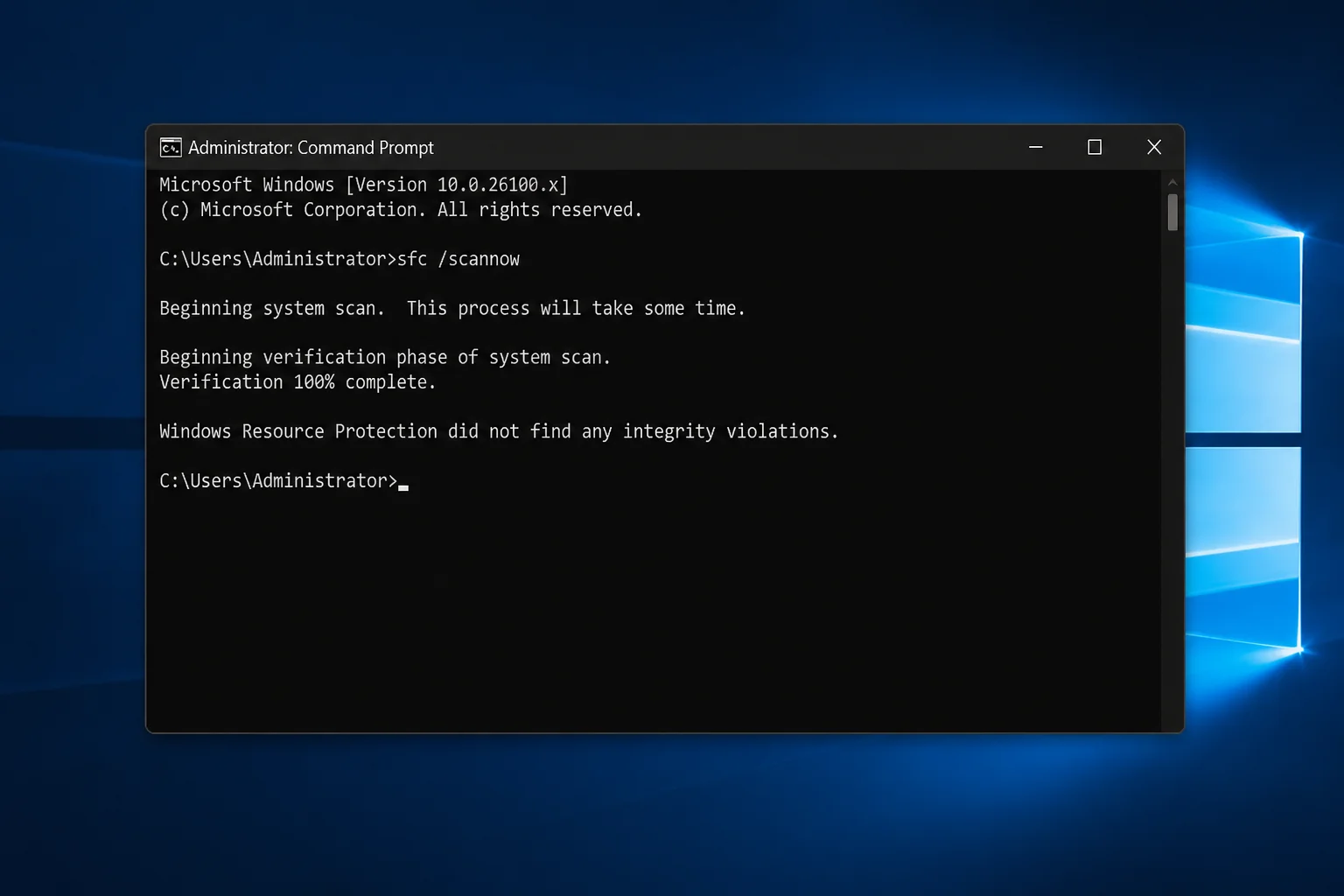The image size is (1344, 896).
Task: Click the Command Prompt icon in title bar
Action: (x=171, y=148)
